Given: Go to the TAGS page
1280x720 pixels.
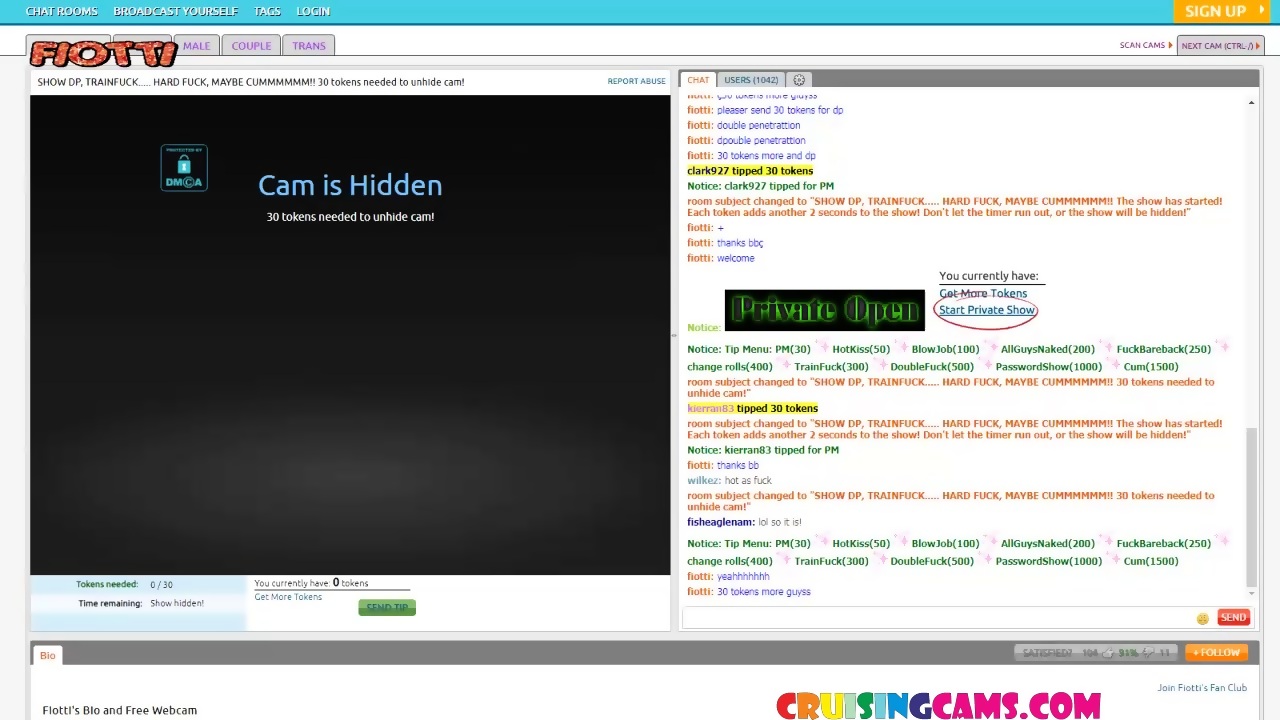Looking at the screenshot, I should point(267,11).
